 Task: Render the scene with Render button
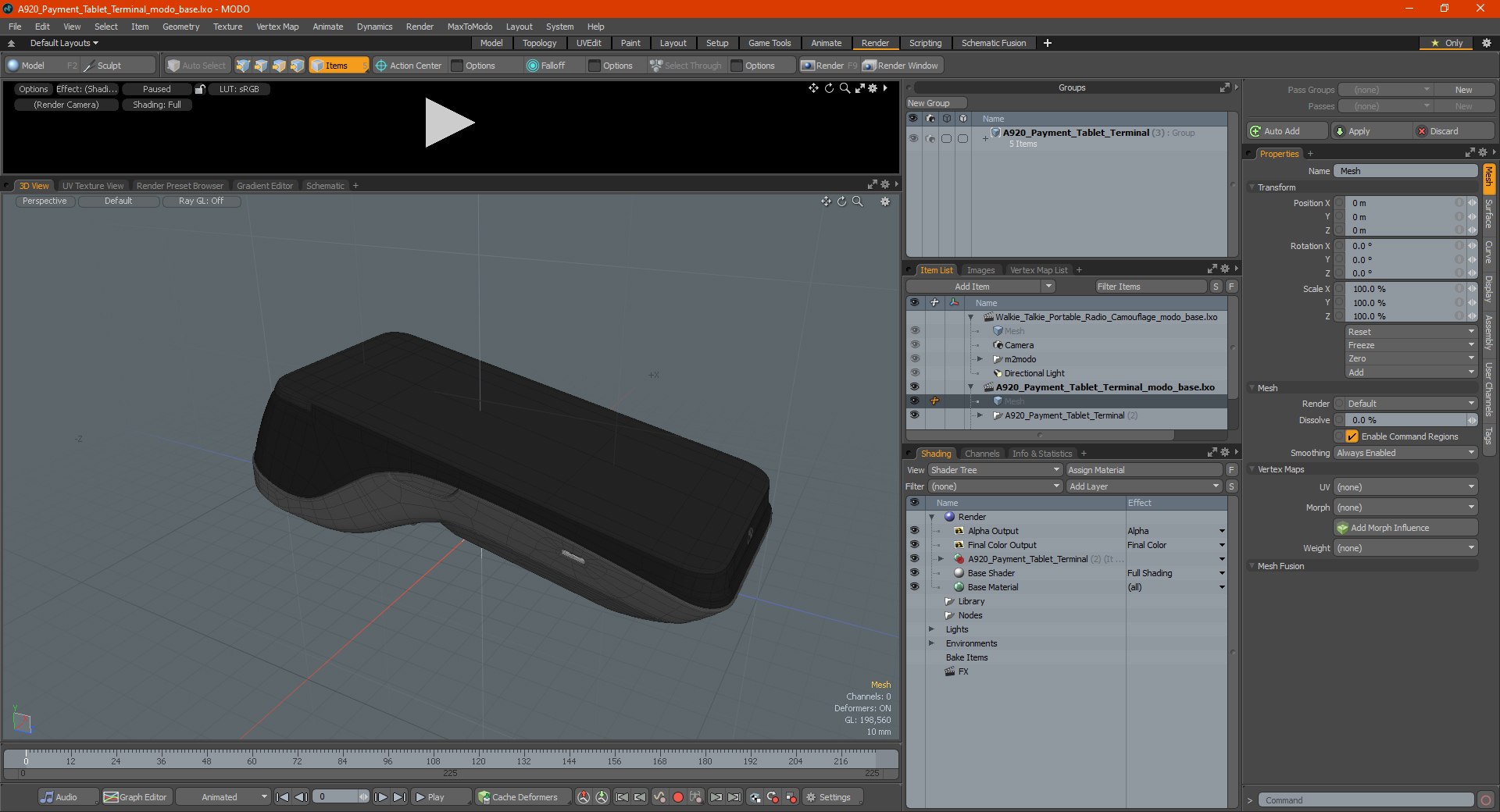click(829, 66)
